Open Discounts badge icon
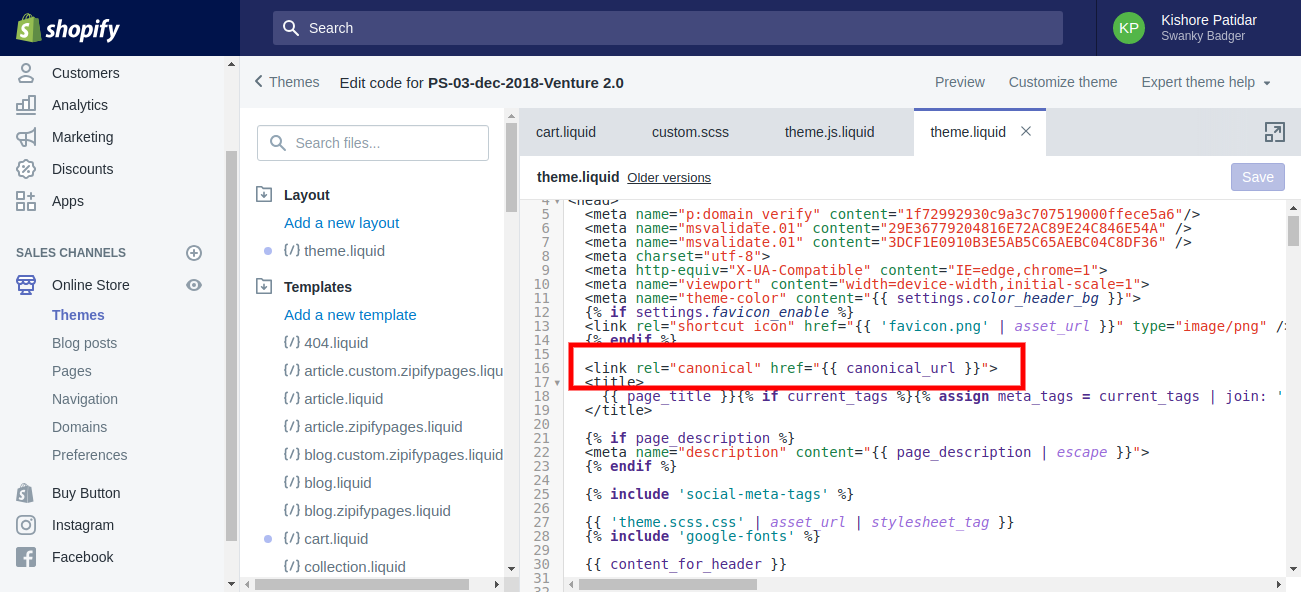Viewport: 1301px width, 592px height. click(x=26, y=169)
